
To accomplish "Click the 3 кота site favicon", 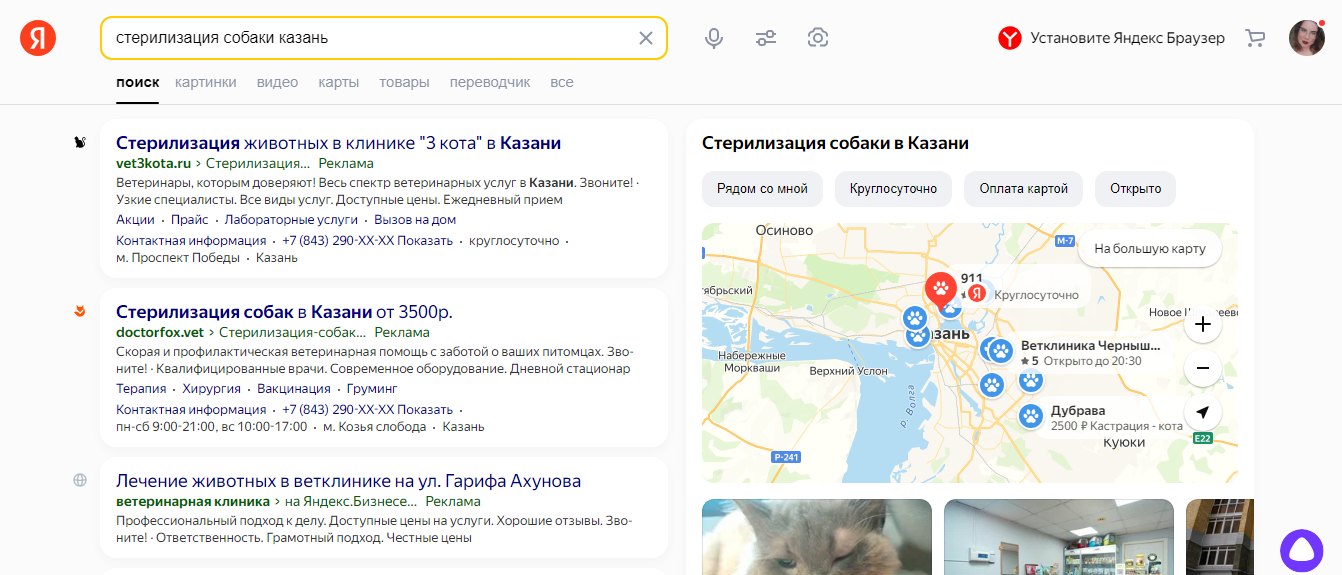I will tap(80, 143).
